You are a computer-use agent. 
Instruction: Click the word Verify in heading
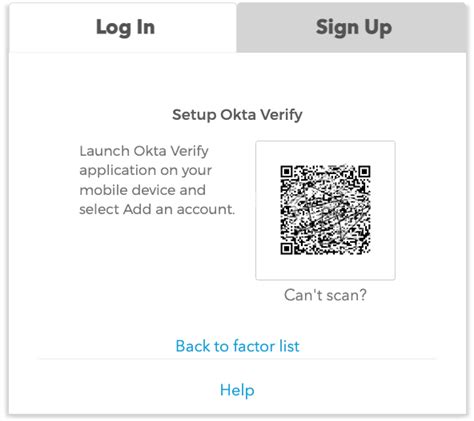281,115
